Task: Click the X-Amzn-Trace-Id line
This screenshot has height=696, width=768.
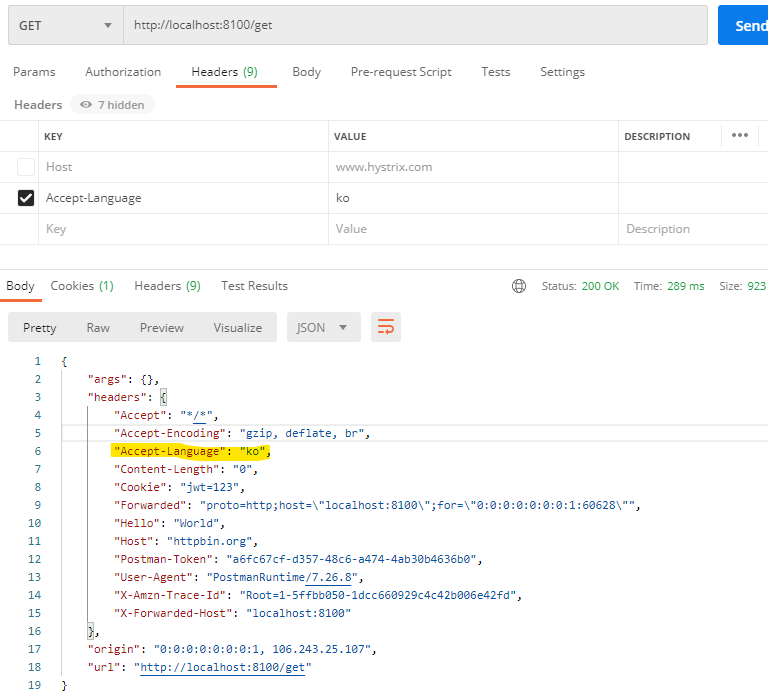Action: pyautogui.click(x=318, y=595)
